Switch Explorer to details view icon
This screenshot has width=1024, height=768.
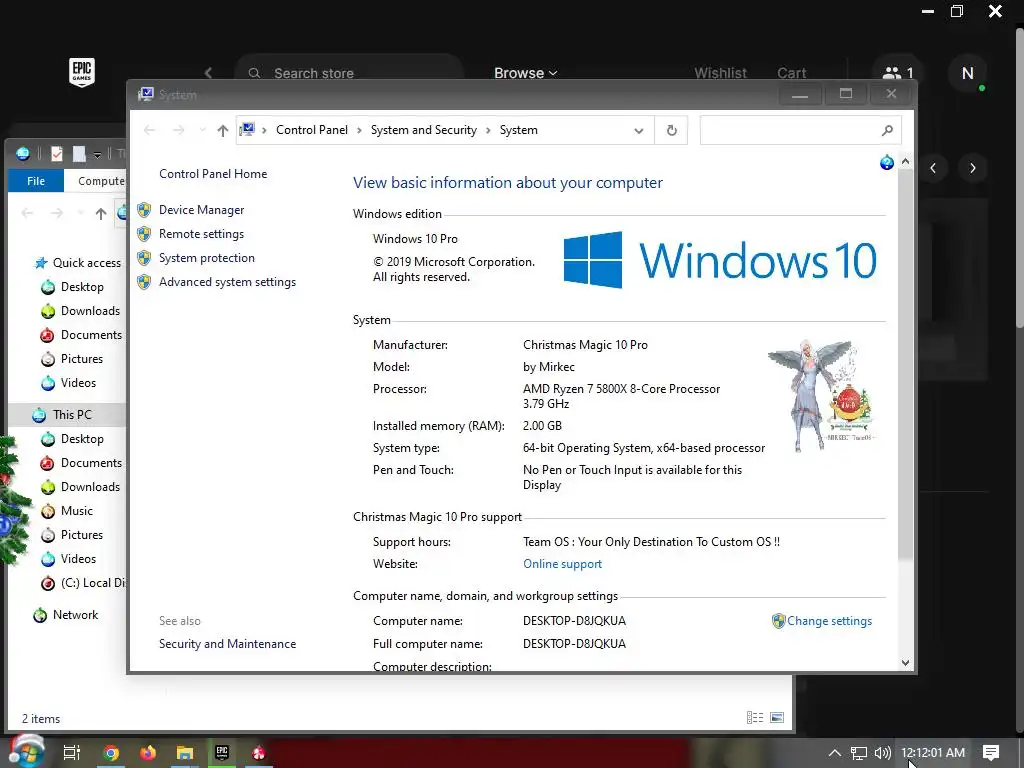(755, 718)
